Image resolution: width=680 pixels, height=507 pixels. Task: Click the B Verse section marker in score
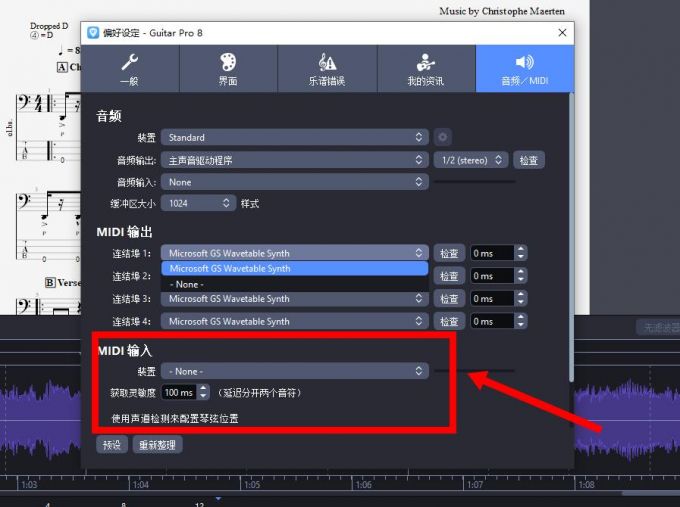[x=63, y=283]
